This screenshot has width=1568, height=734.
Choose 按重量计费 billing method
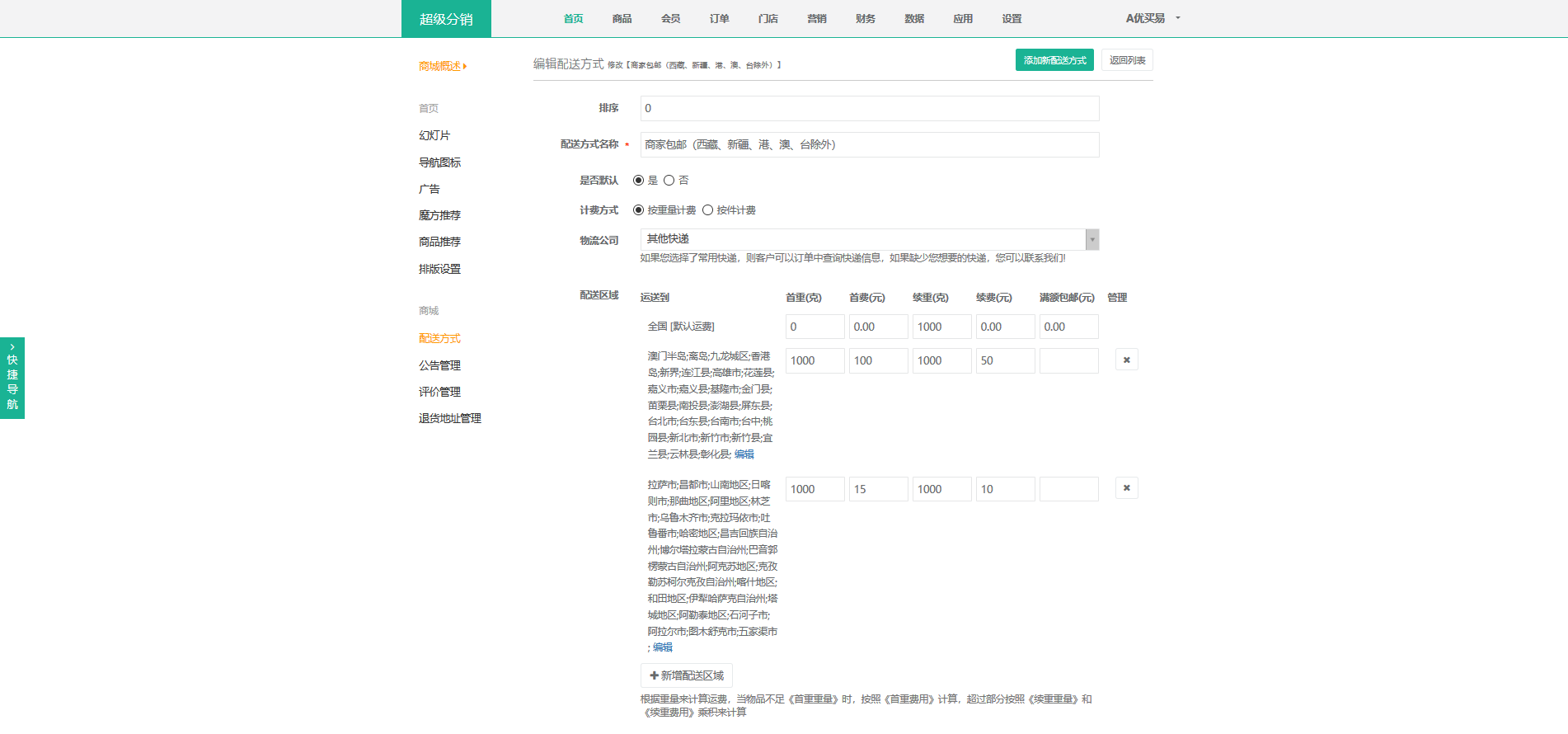tap(638, 210)
